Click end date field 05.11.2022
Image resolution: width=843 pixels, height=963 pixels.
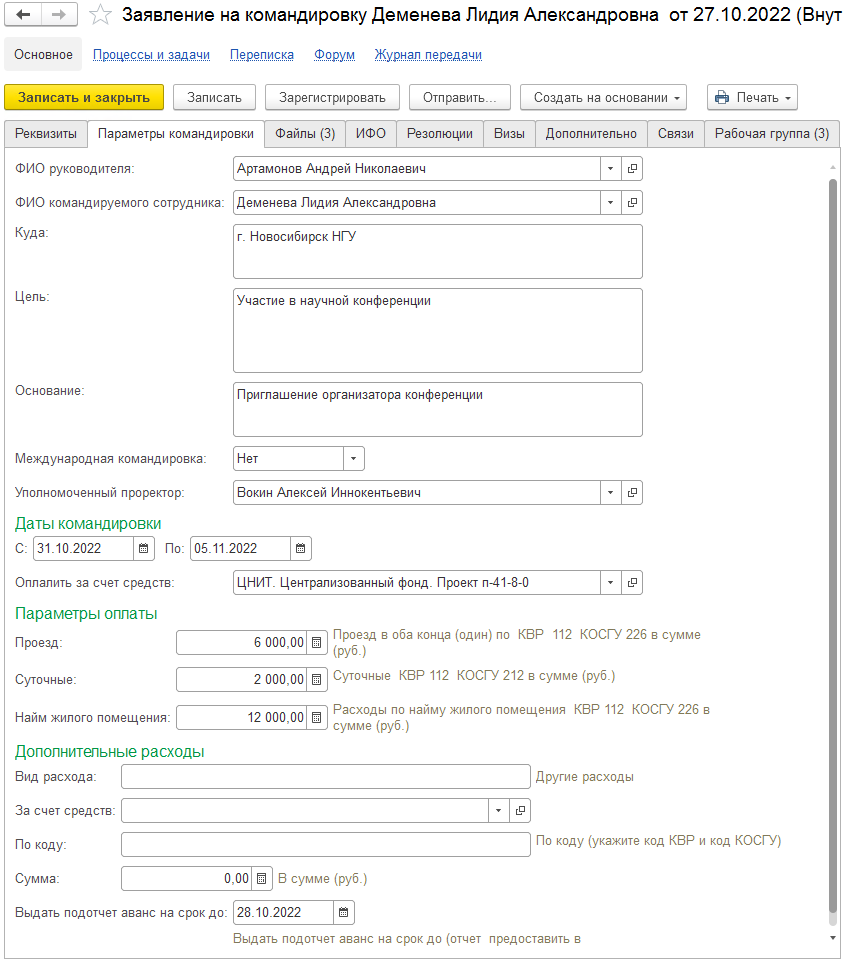[x=241, y=548]
